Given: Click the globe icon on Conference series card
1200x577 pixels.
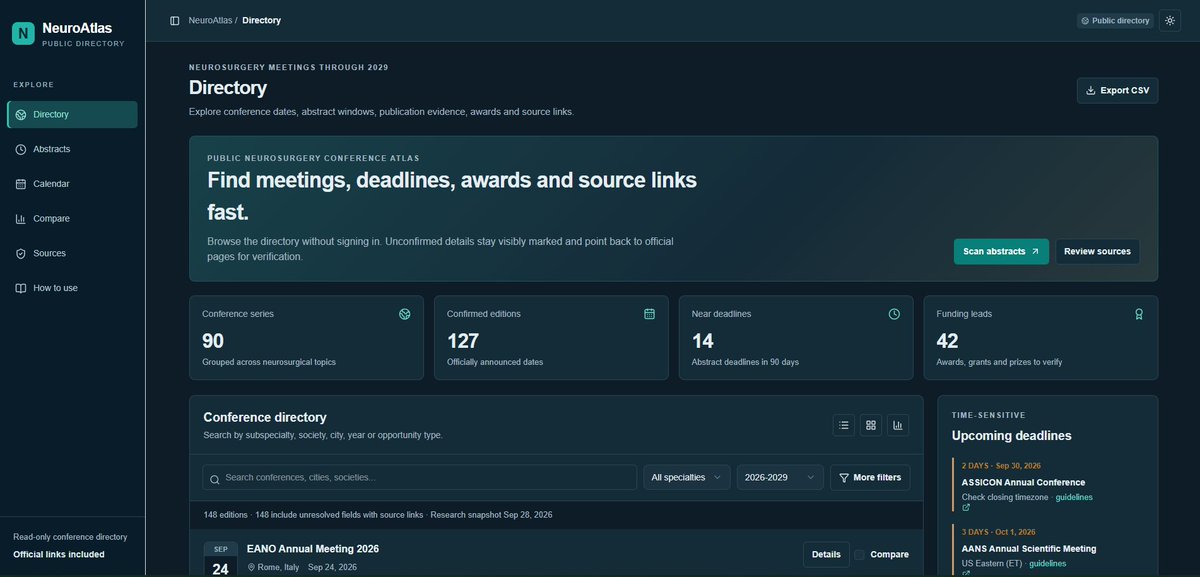Looking at the screenshot, I should coord(405,314).
